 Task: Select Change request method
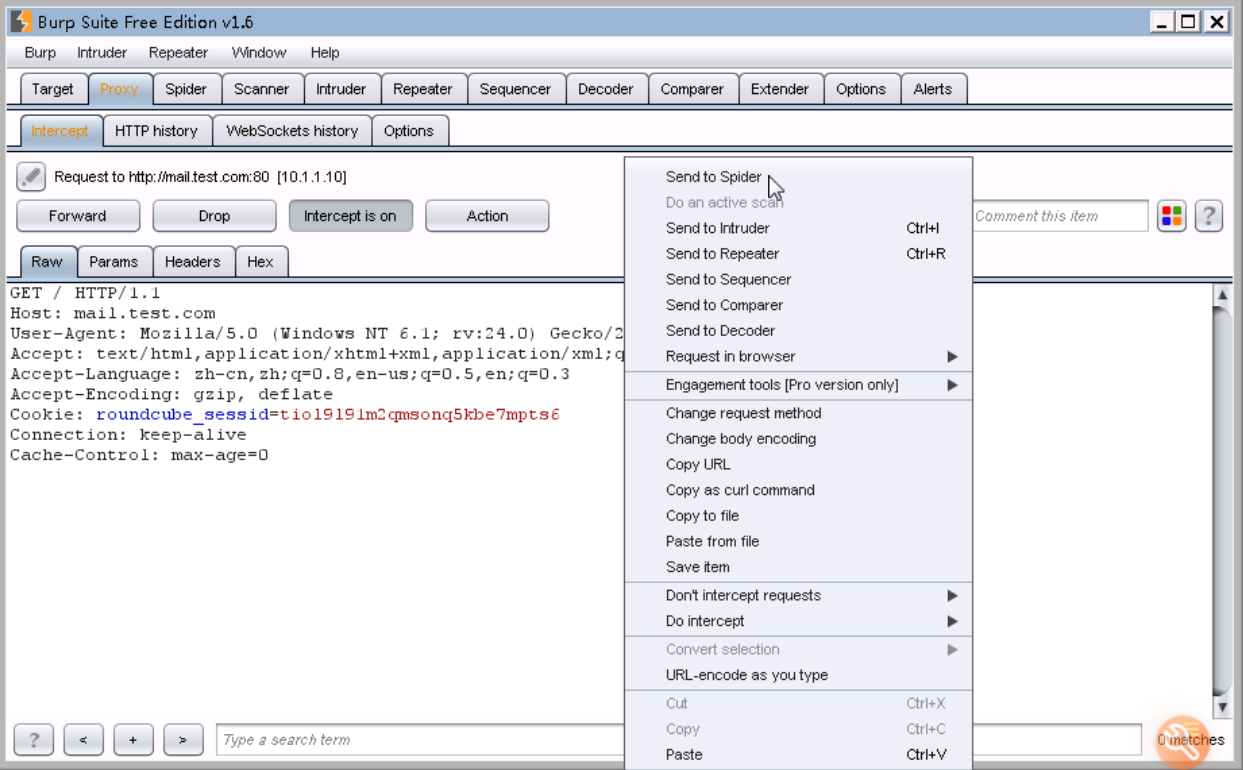(x=798, y=413)
